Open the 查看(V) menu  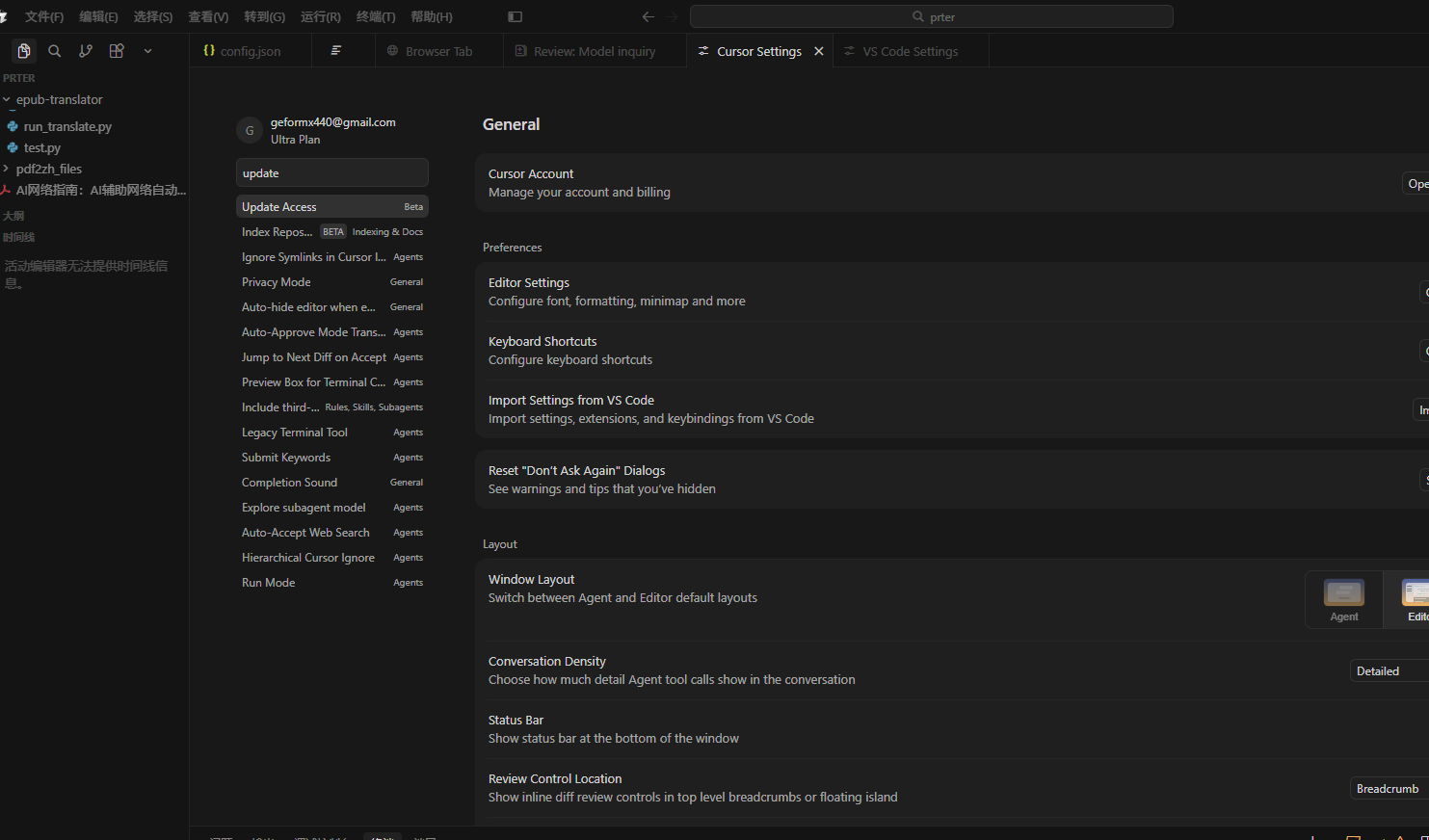click(208, 16)
